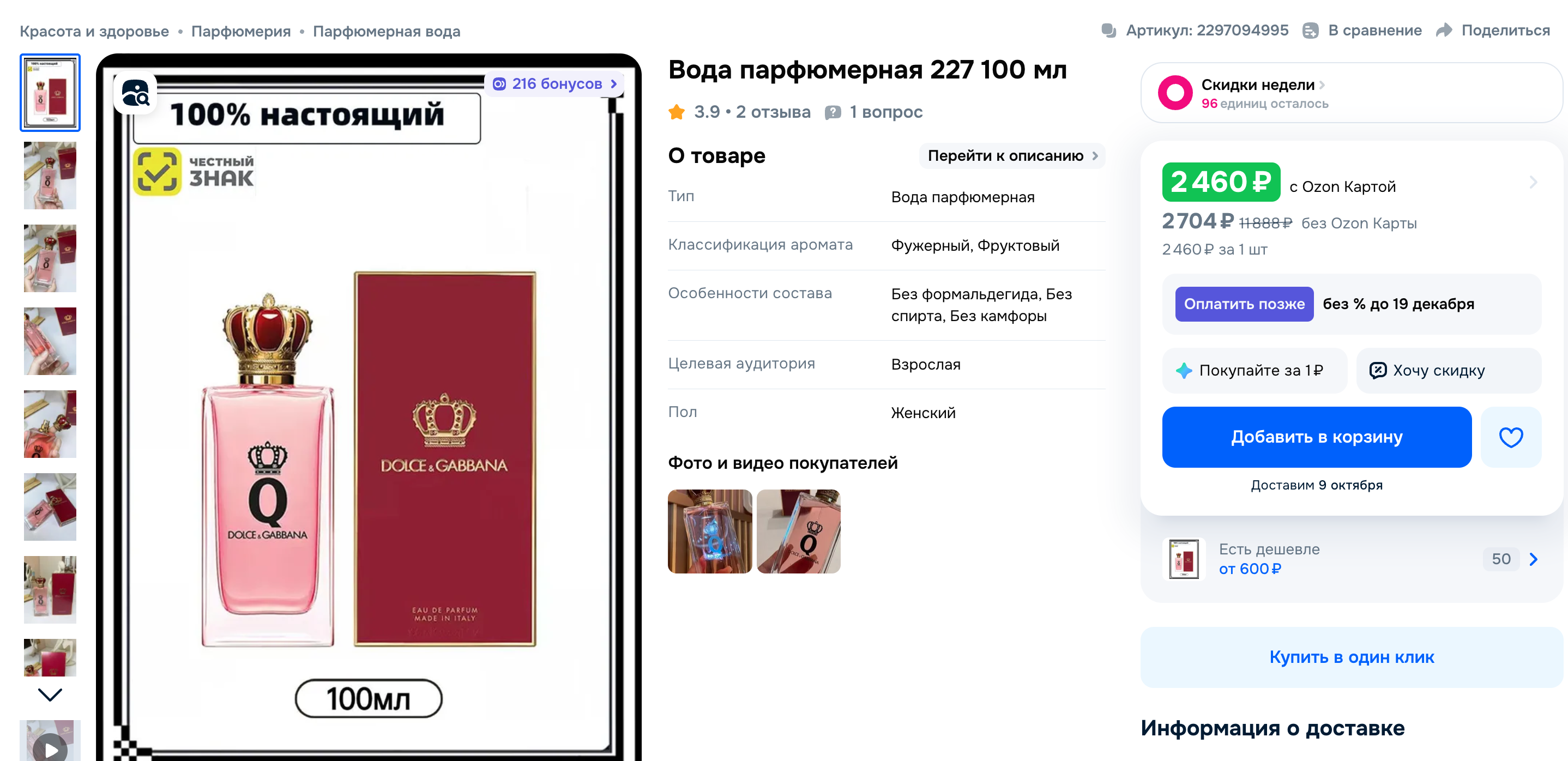The image size is (1568, 761).
Task: Select Оплатить позже payment option
Action: pyautogui.click(x=1244, y=304)
